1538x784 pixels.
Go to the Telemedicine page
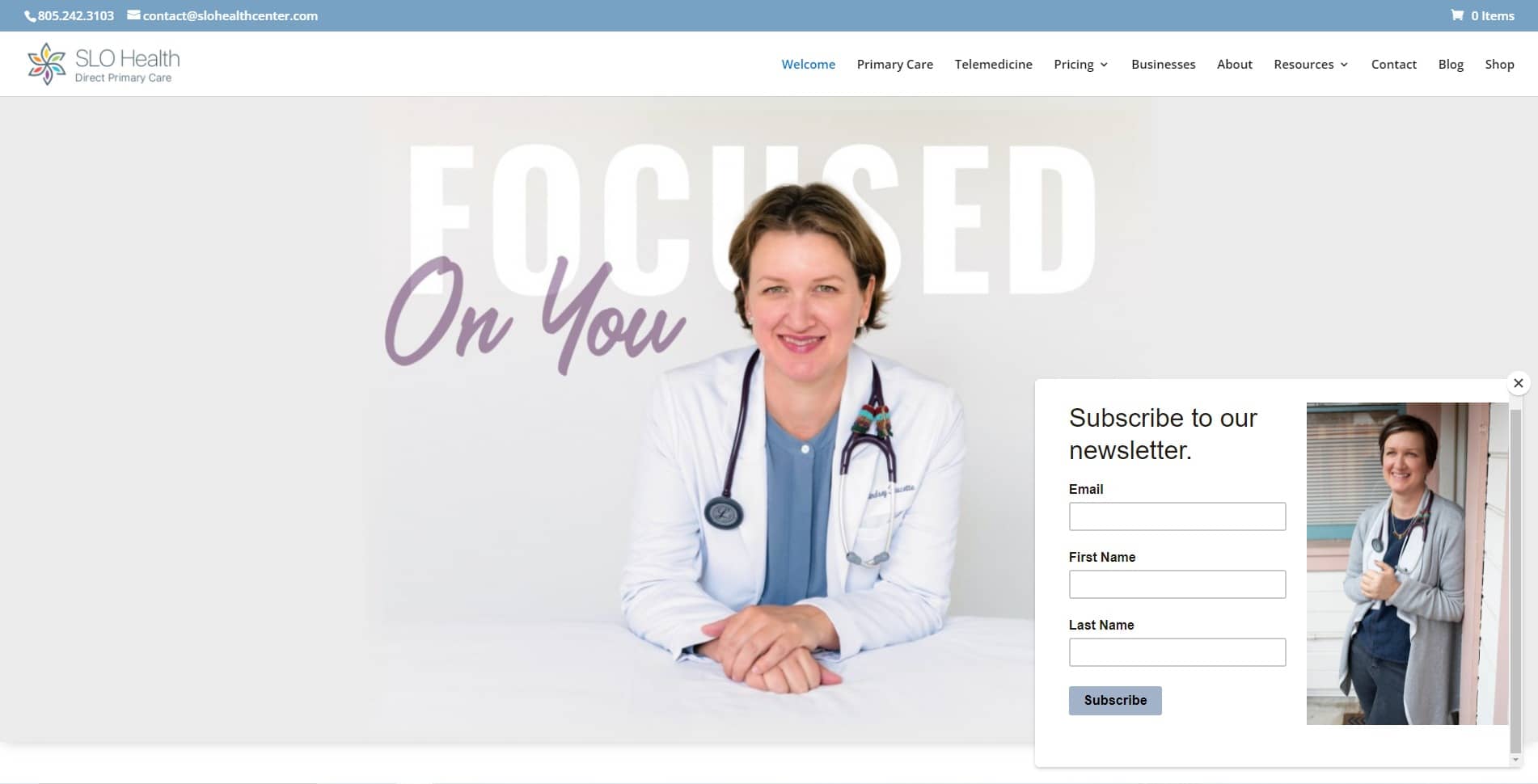[x=993, y=65]
